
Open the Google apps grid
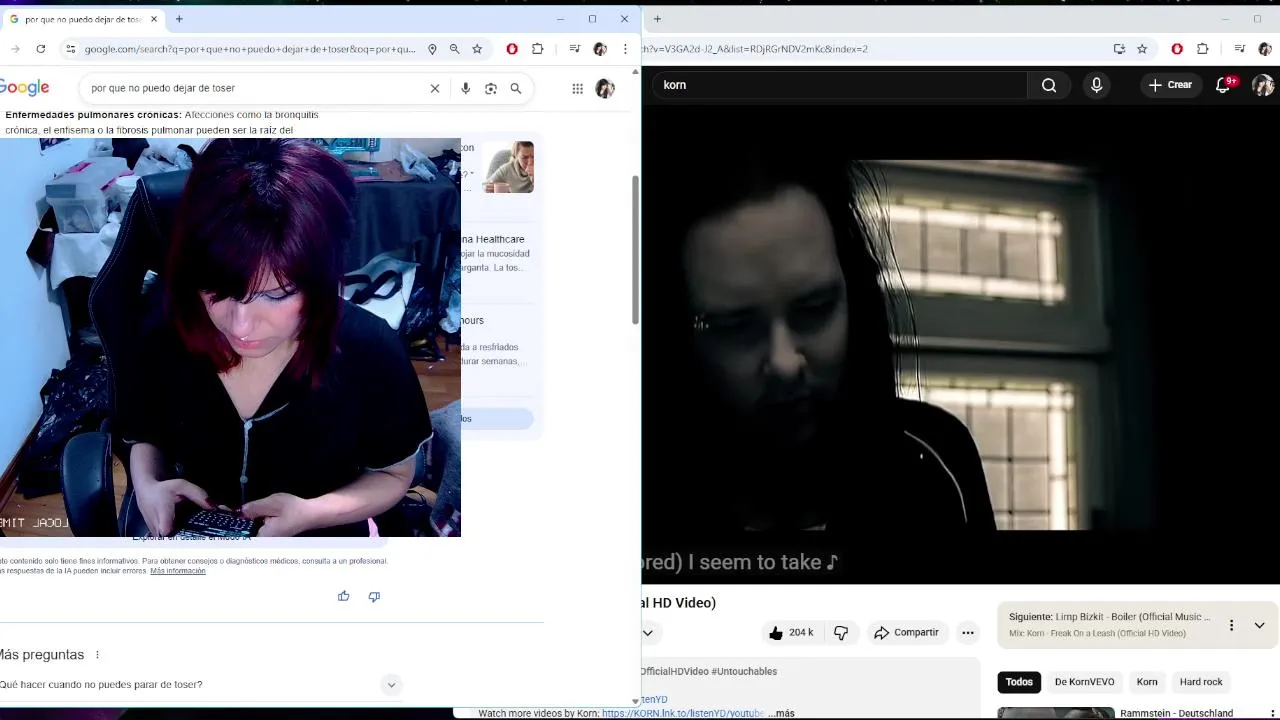coord(577,88)
